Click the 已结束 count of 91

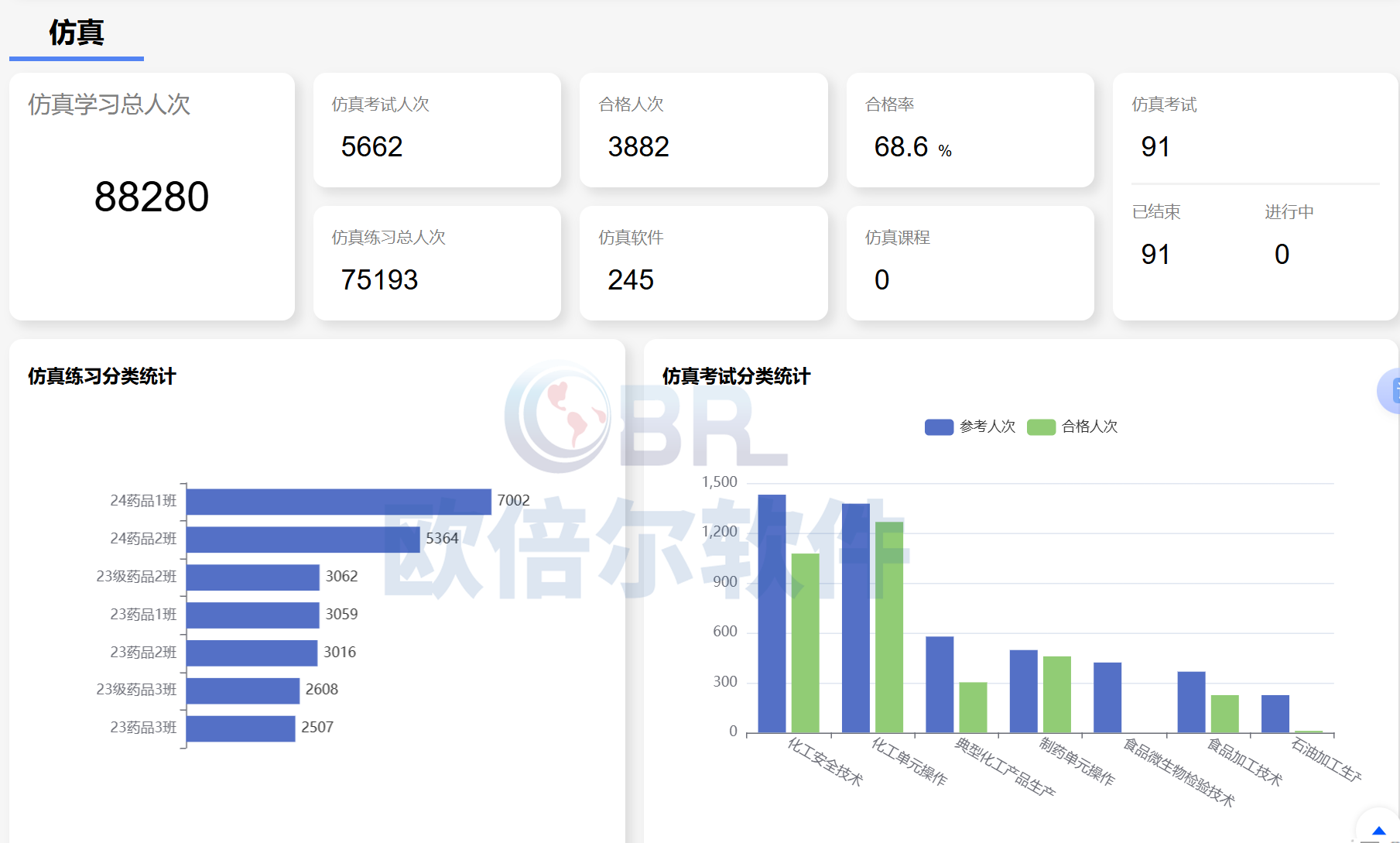[1155, 255]
